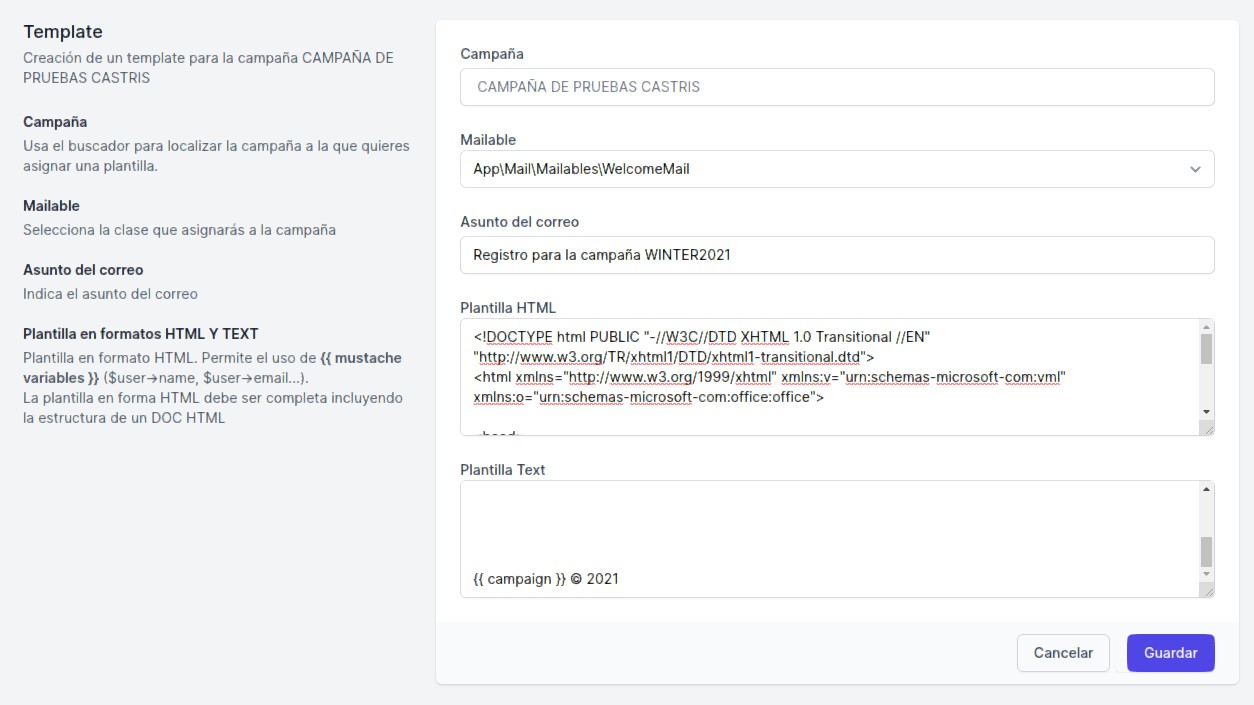
Task: Click the Plantilla Text scrollbar down arrow
Action: (x=1206, y=573)
